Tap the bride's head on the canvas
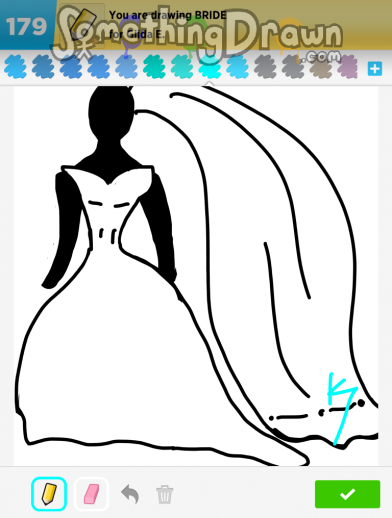The image size is (392, 518). 111,112
